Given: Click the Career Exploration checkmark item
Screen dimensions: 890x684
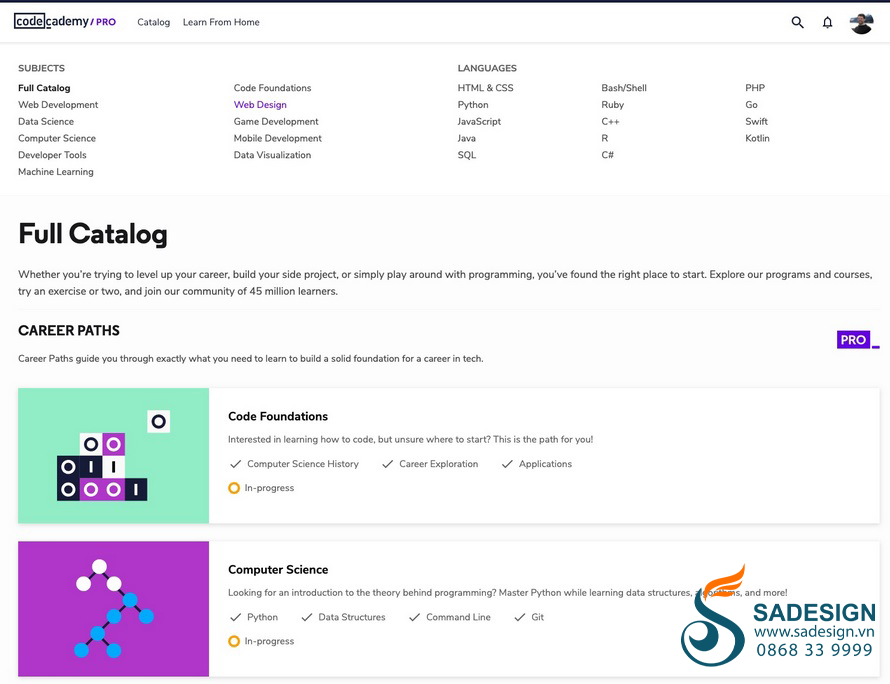Looking at the screenshot, I should coord(430,464).
